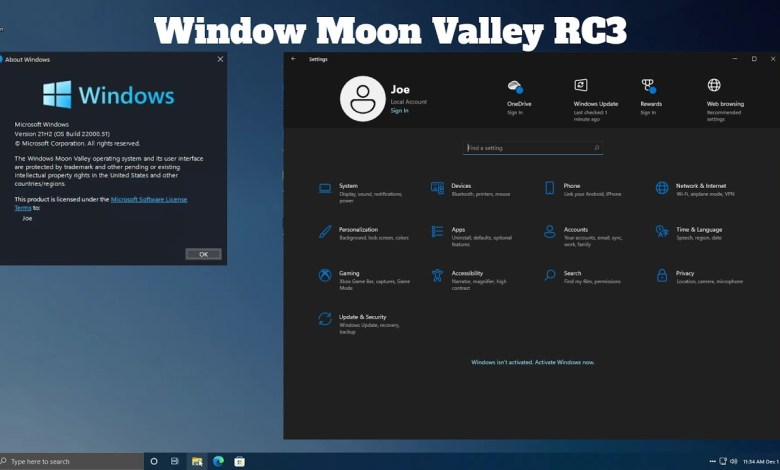Open the Accessibility figure icon
The width and height of the screenshot is (780, 470).
click(x=437, y=276)
